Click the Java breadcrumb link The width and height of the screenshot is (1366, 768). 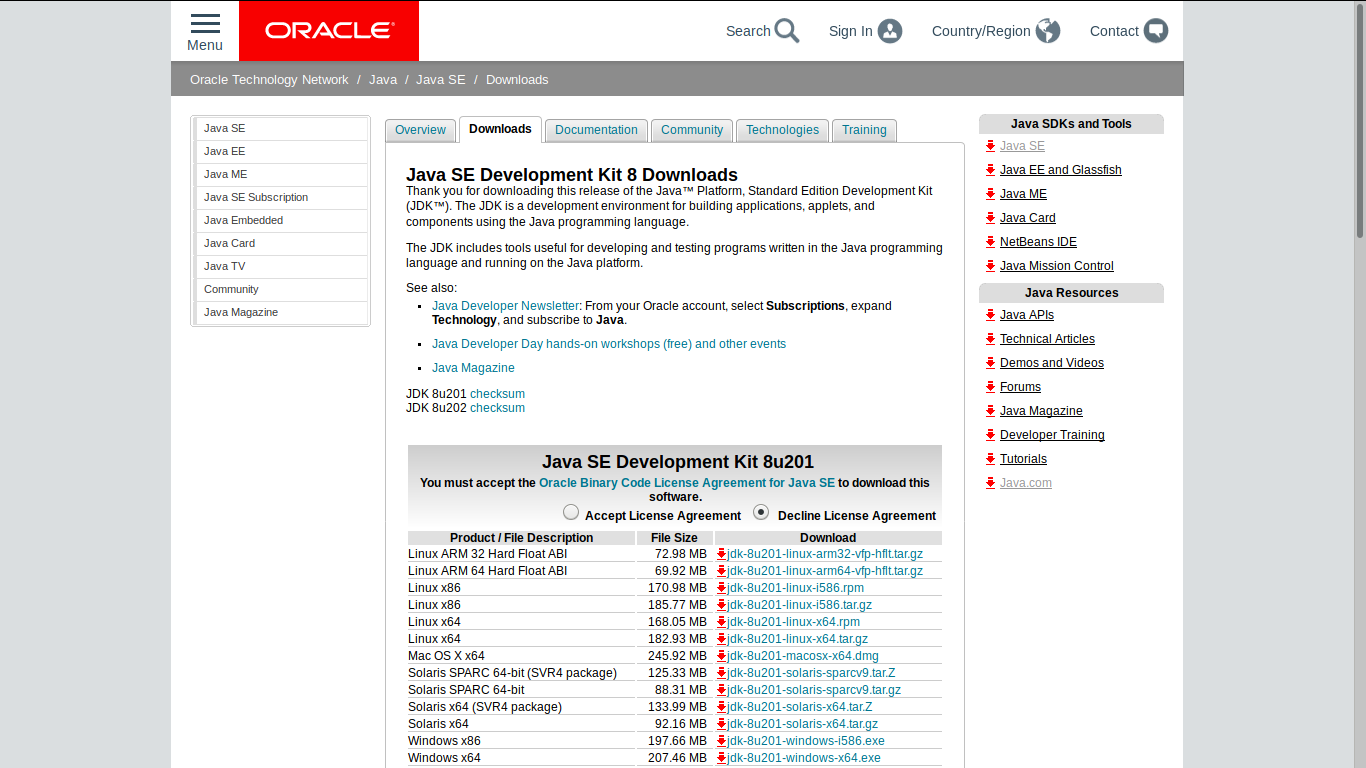pyautogui.click(x=383, y=80)
